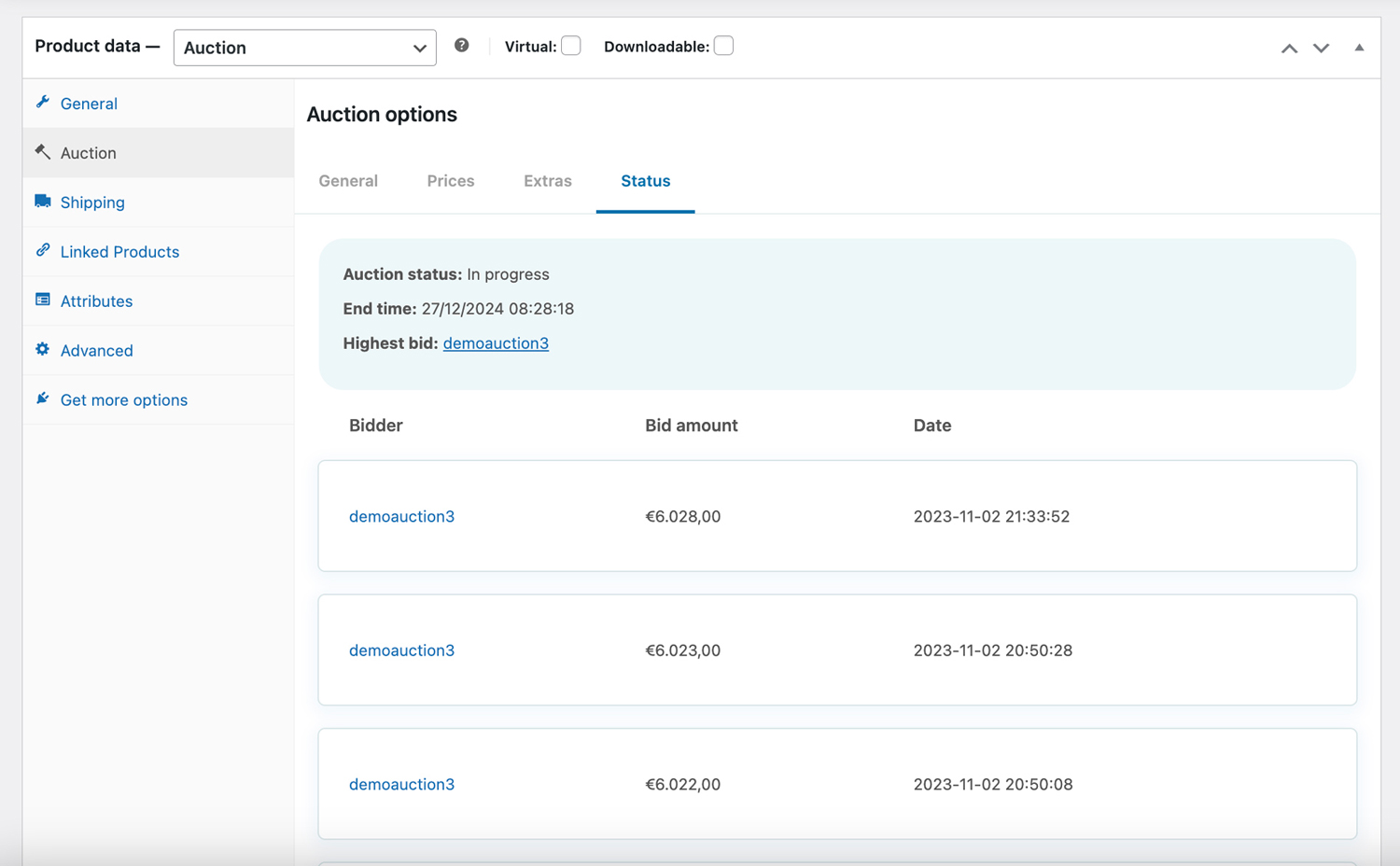Open the Highest bid demoauction3 link
This screenshot has height=866, width=1400.
coord(496,343)
